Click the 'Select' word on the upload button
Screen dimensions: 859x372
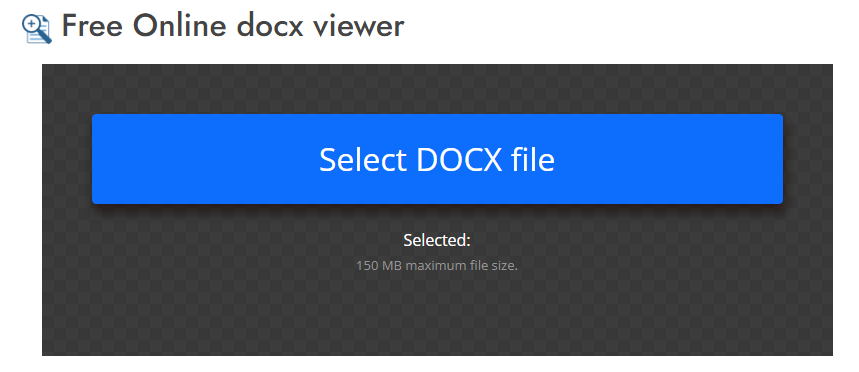tap(363, 159)
